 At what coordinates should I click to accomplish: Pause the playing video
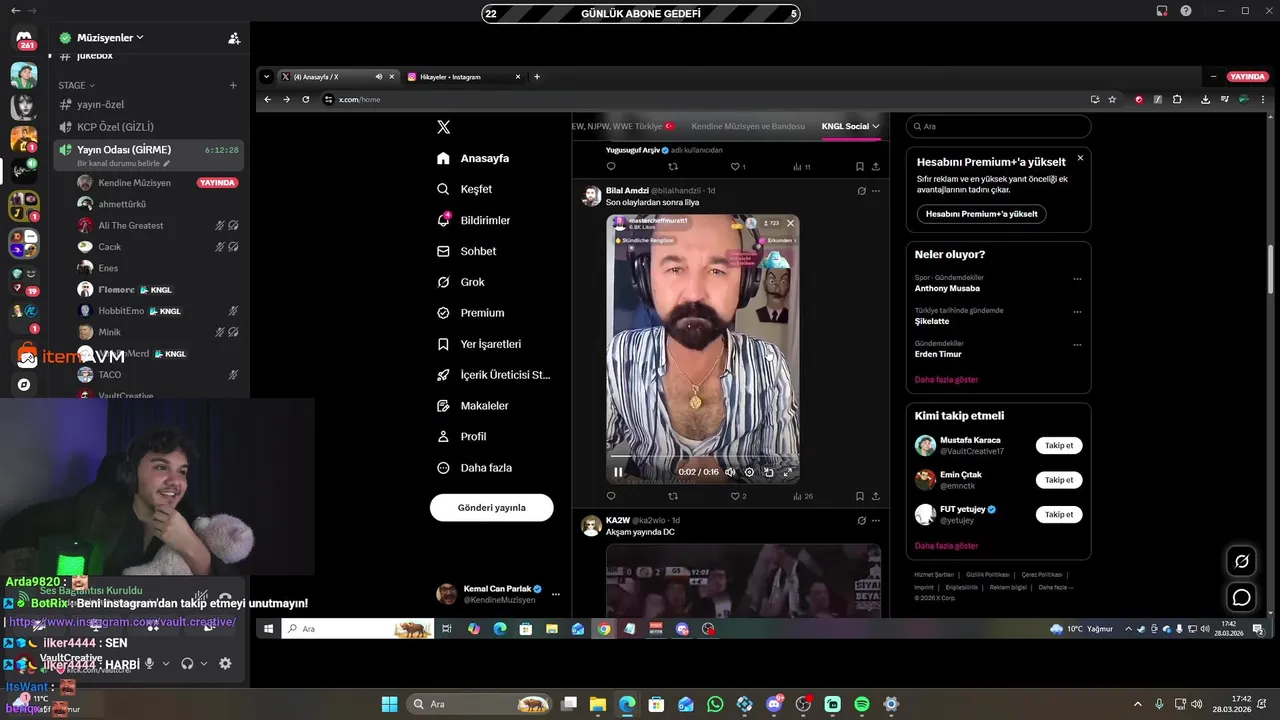pos(618,472)
